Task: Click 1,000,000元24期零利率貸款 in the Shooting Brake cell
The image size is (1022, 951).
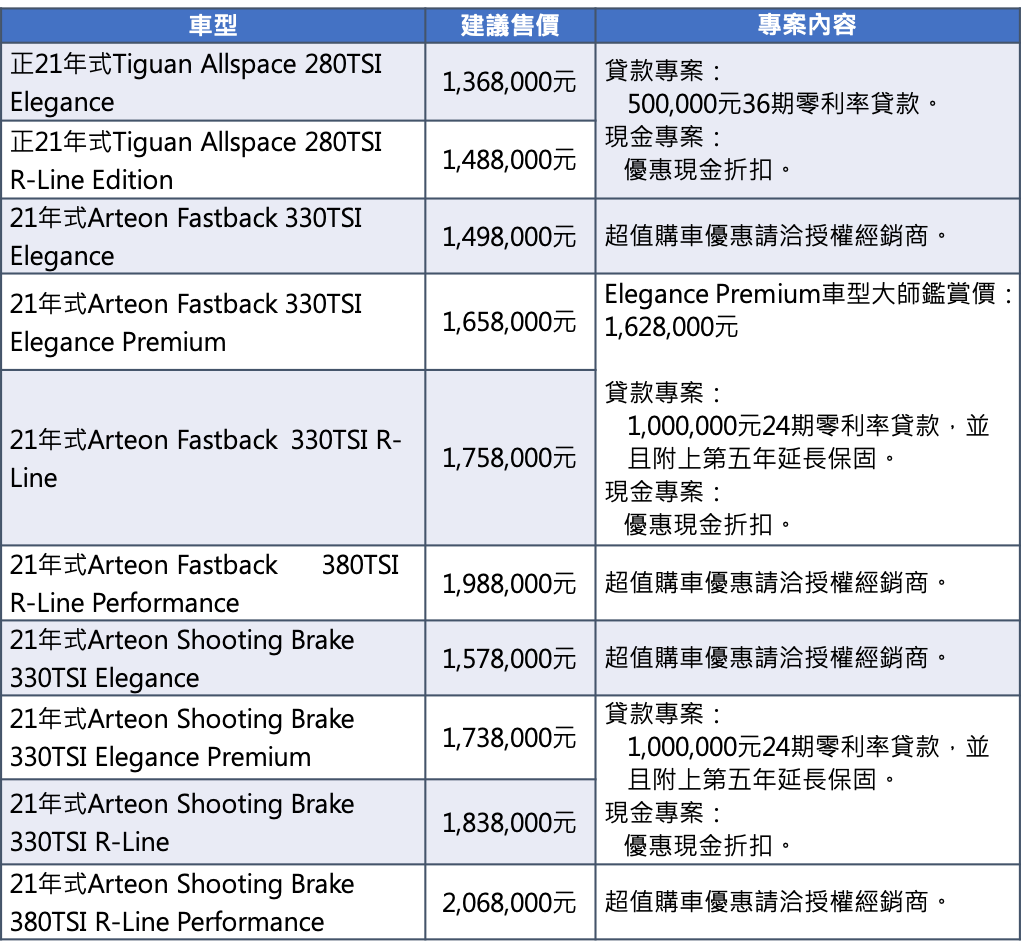Action: pyautogui.click(x=783, y=746)
